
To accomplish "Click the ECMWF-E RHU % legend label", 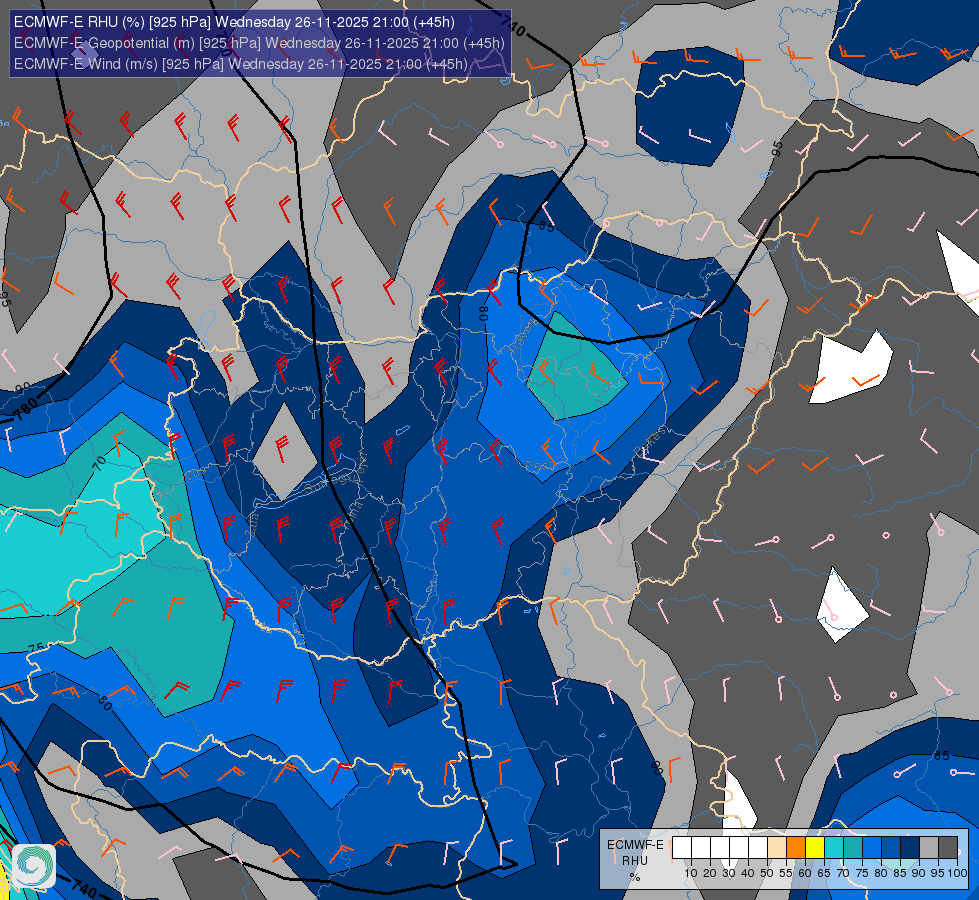I will [x=635, y=861].
